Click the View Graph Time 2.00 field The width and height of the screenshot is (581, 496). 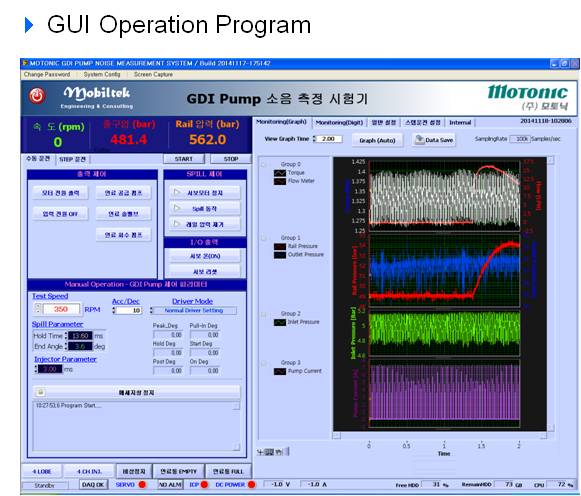tap(329, 139)
